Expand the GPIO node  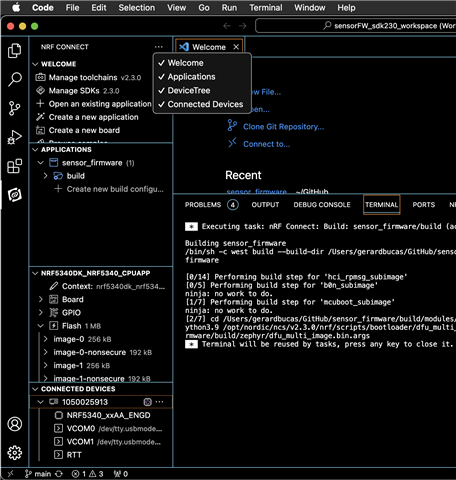click(41, 312)
